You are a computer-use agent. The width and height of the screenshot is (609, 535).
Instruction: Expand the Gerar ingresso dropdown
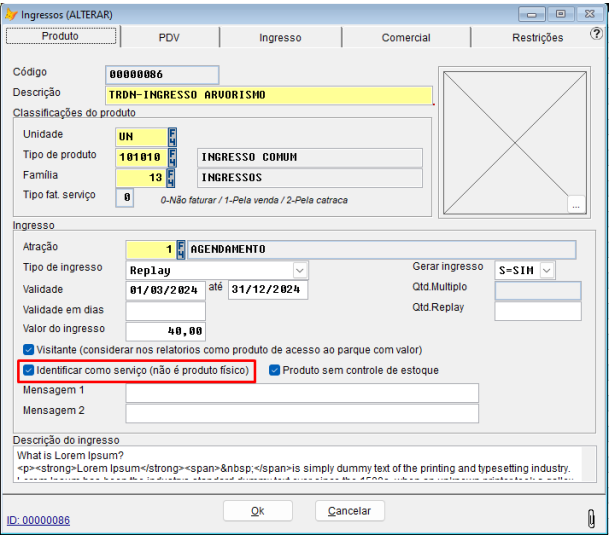546,270
